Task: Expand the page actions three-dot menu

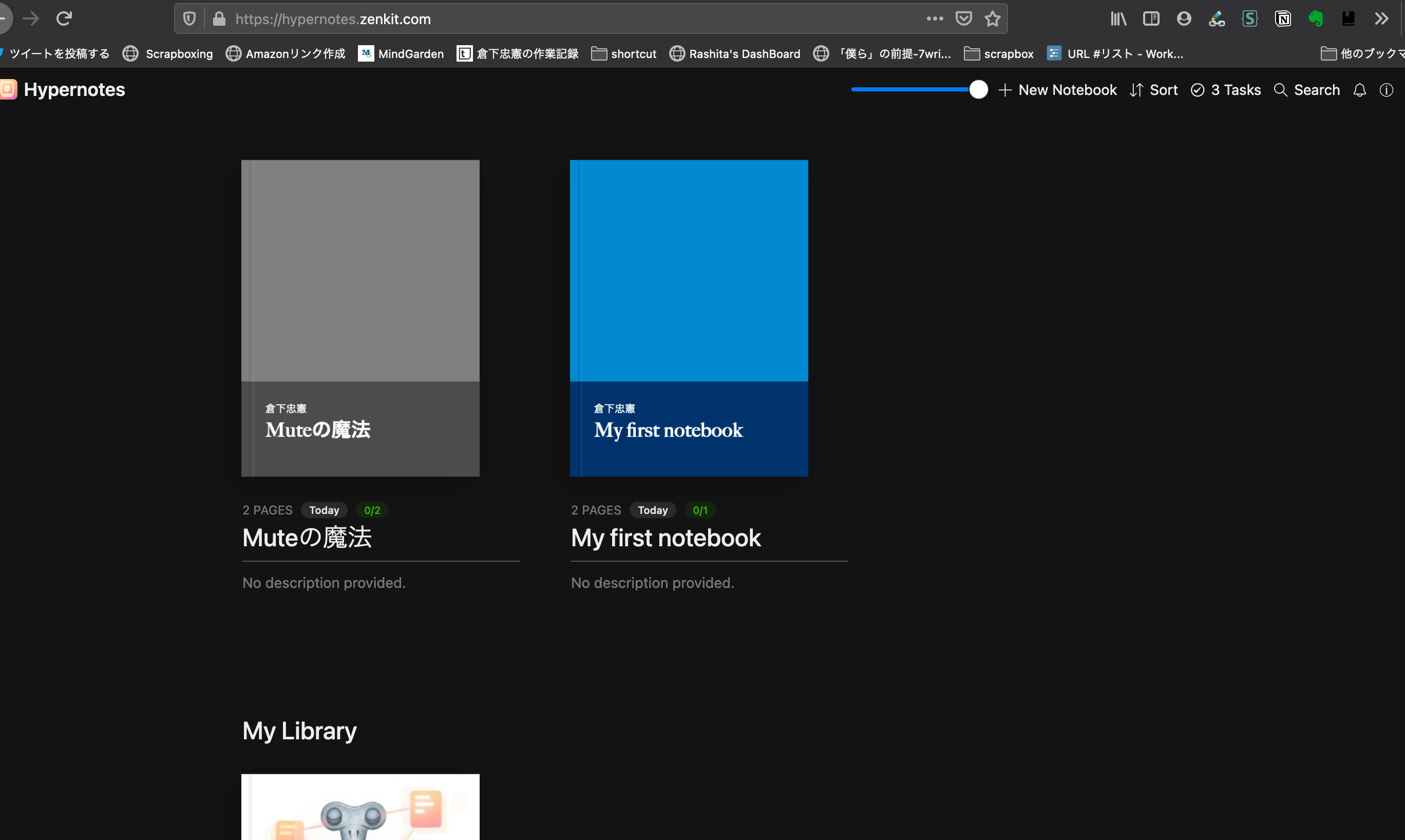Action: pyautogui.click(x=935, y=18)
